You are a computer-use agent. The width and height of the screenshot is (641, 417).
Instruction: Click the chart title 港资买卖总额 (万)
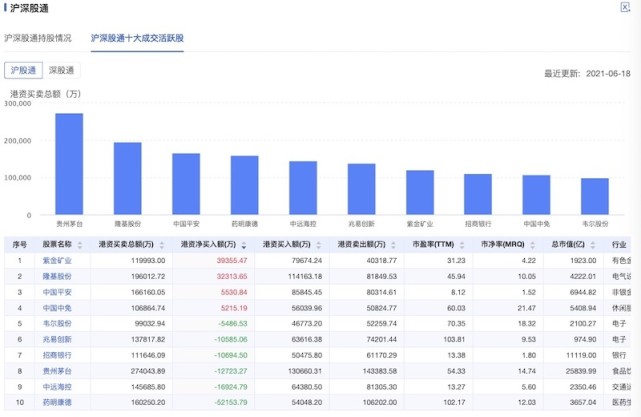pyautogui.click(x=46, y=94)
